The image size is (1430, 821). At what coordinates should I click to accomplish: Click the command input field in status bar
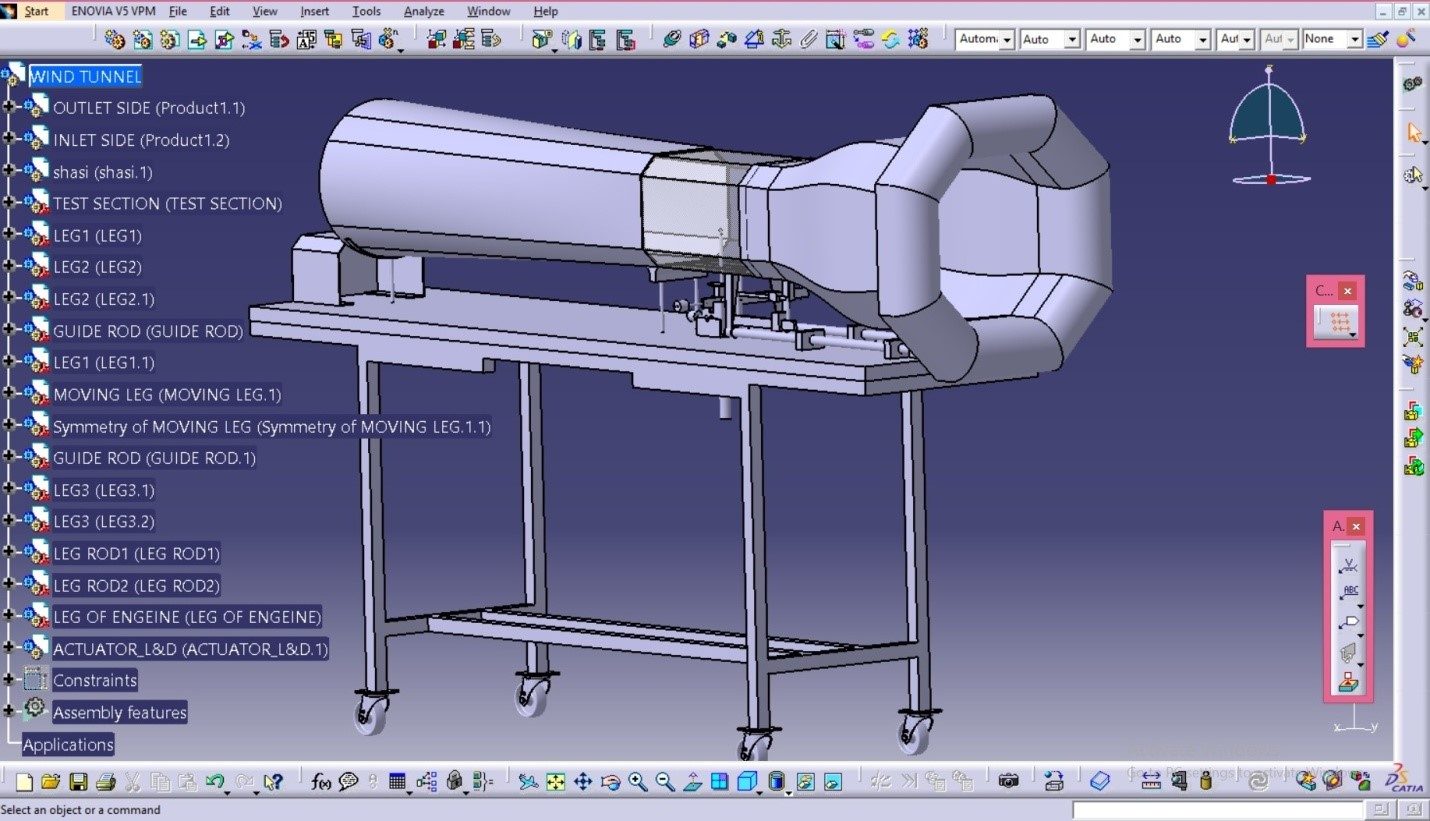[x=1220, y=809]
